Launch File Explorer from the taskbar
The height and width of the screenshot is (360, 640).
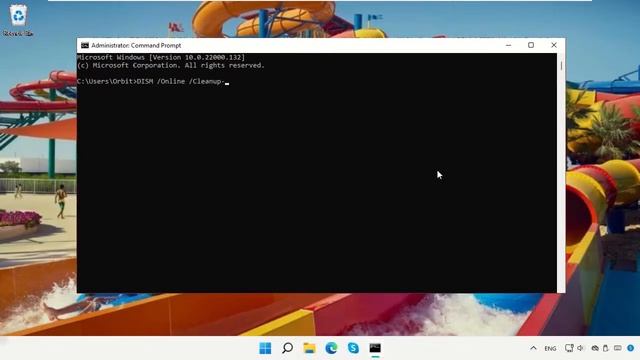point(309,348)
